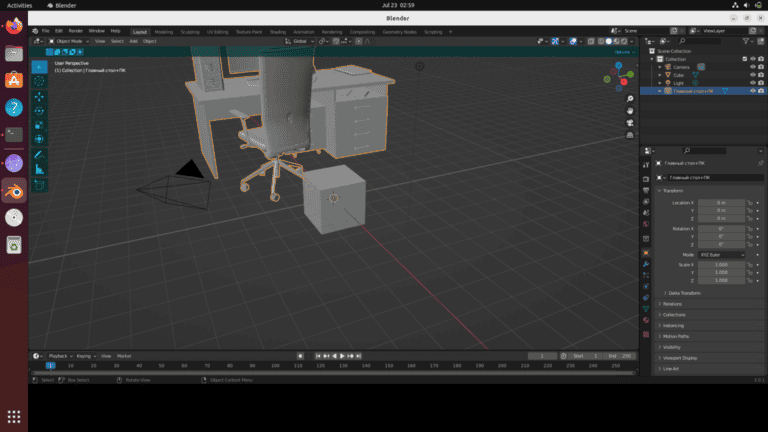Click the Options button in the viewport header
The height and width of the screenshot is (432, 768).
coord(624,51)
